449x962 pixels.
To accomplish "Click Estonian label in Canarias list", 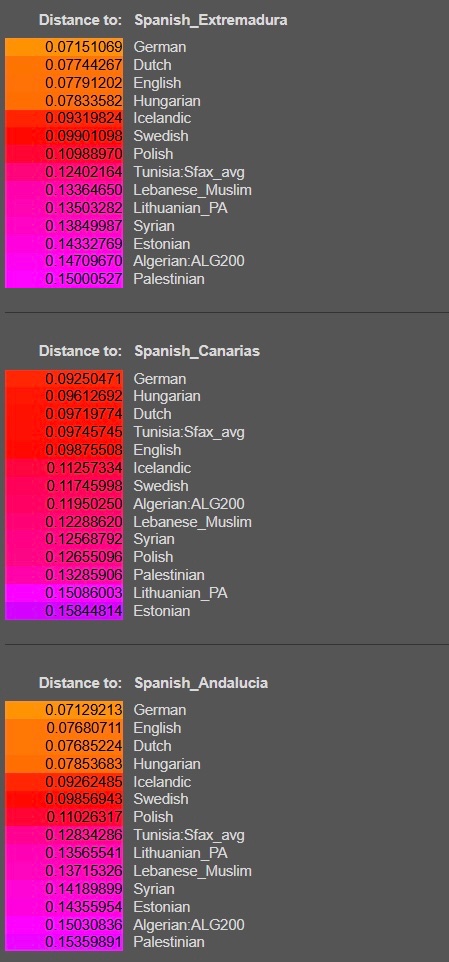I will pos(161,611).
